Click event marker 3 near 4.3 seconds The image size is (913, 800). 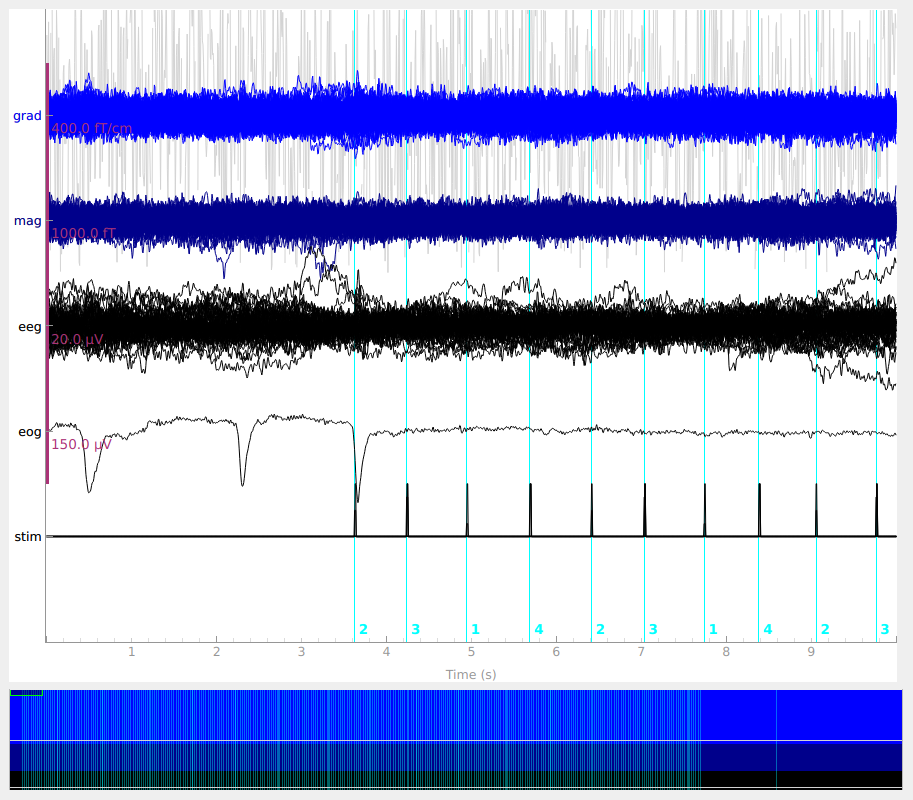tap(415, 629)
